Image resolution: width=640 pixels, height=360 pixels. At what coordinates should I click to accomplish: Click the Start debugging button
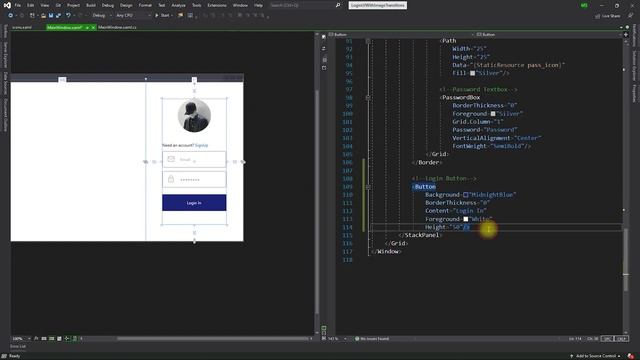[162, 16]
